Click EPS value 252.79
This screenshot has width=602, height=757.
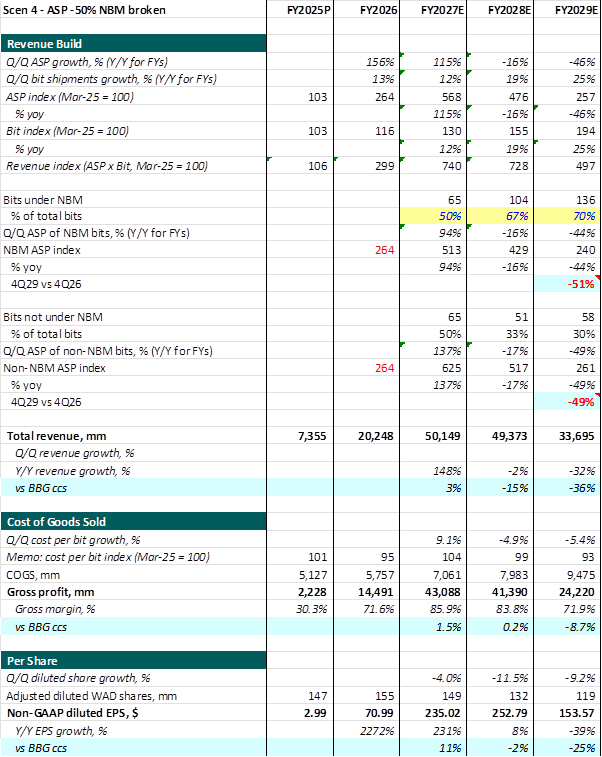point(511,713)
